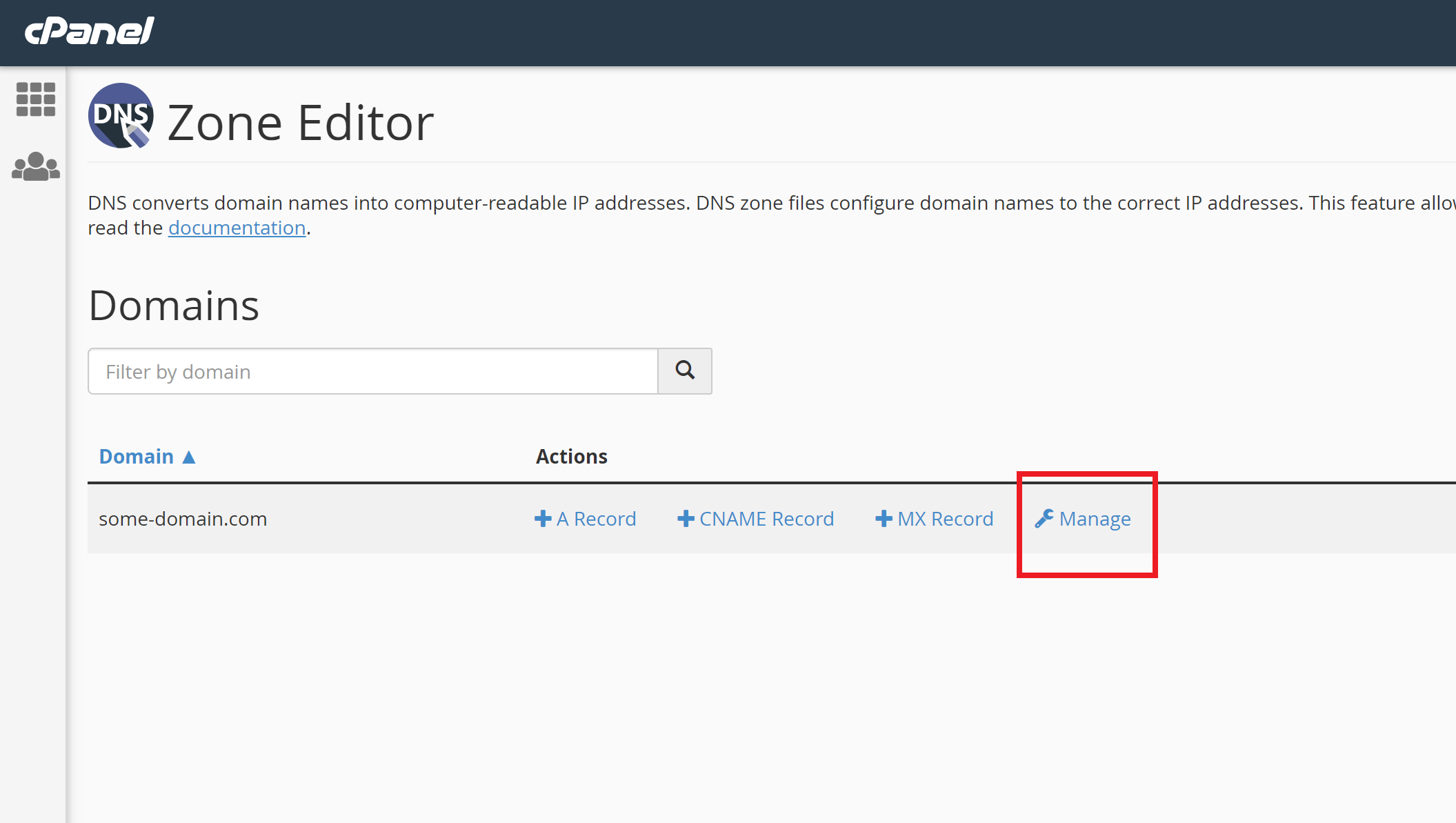
Task: Click the plus icon before MX Record
Action: [884, 519]
